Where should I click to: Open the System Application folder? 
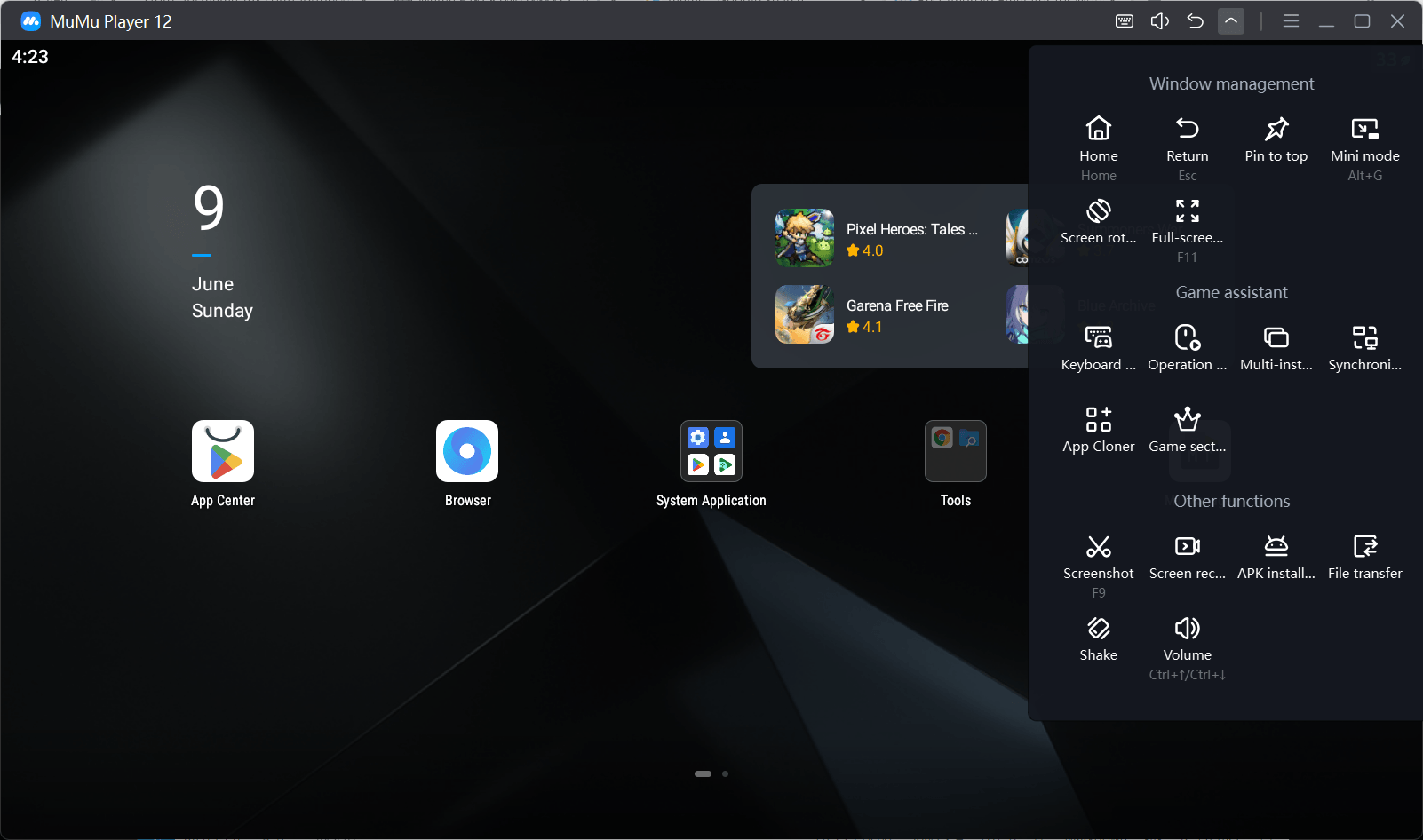click(x=711, y=451)
